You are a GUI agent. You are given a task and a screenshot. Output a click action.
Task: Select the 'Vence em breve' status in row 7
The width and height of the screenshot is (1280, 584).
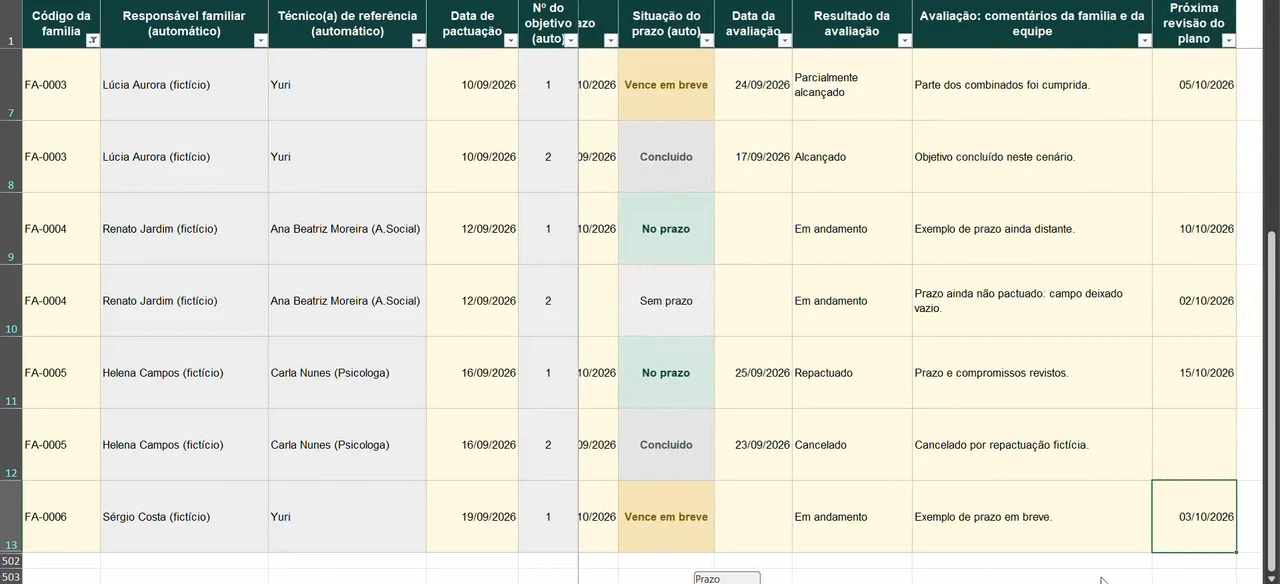tap(666, 85)
